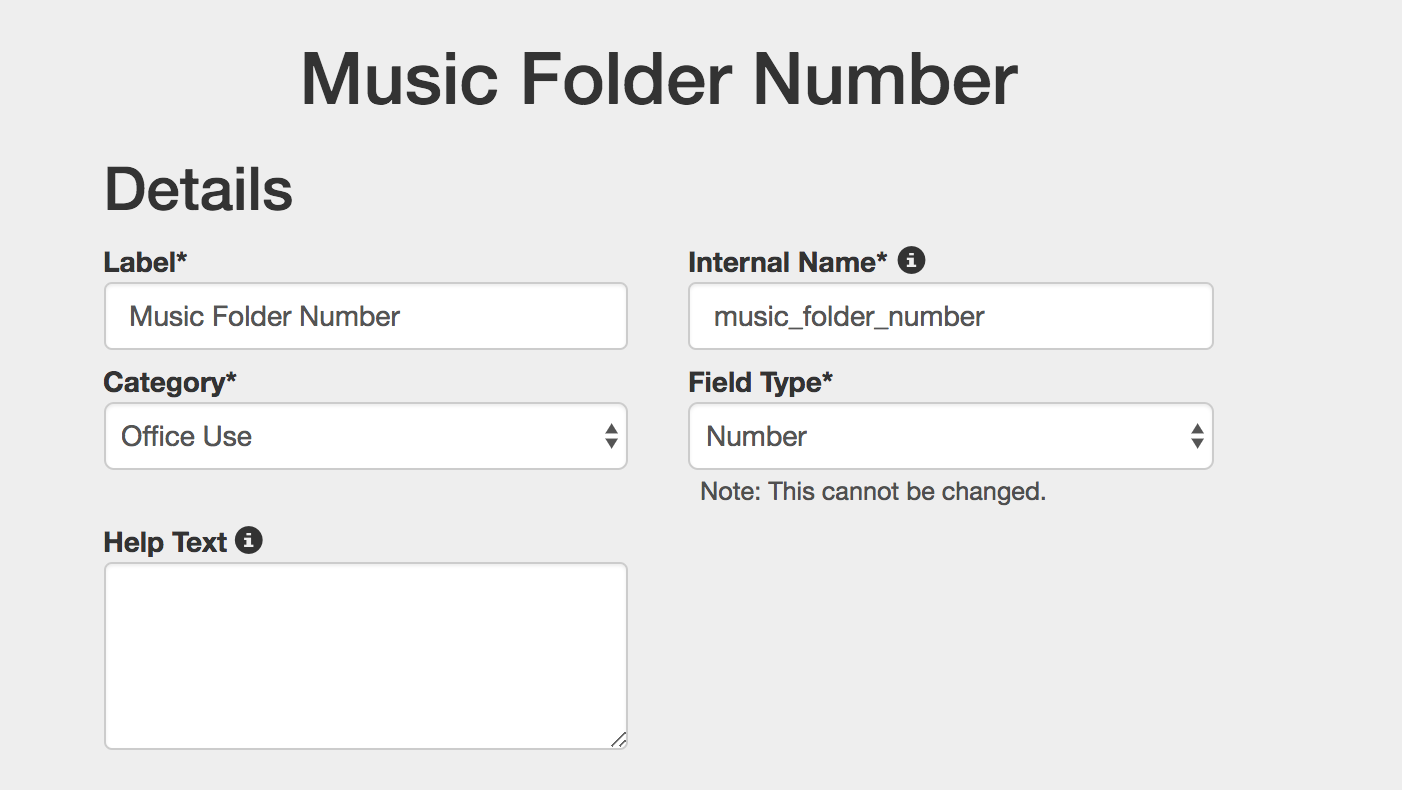This screenshot has width=1402, height=790.
Task: Click the info icon beside Internal Name
Action: pyautogui.click(x=911, y=261)
